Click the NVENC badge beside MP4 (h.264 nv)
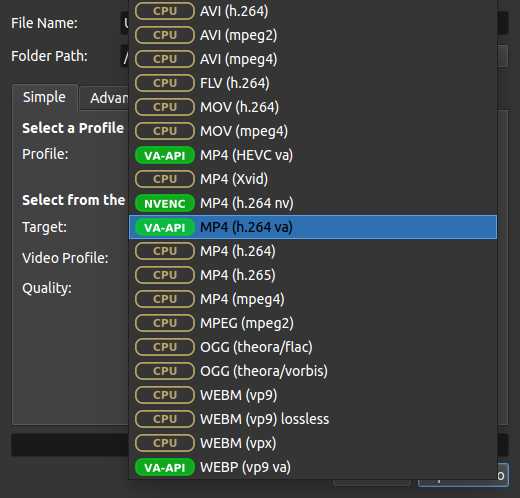 click(x=165, y=203)
